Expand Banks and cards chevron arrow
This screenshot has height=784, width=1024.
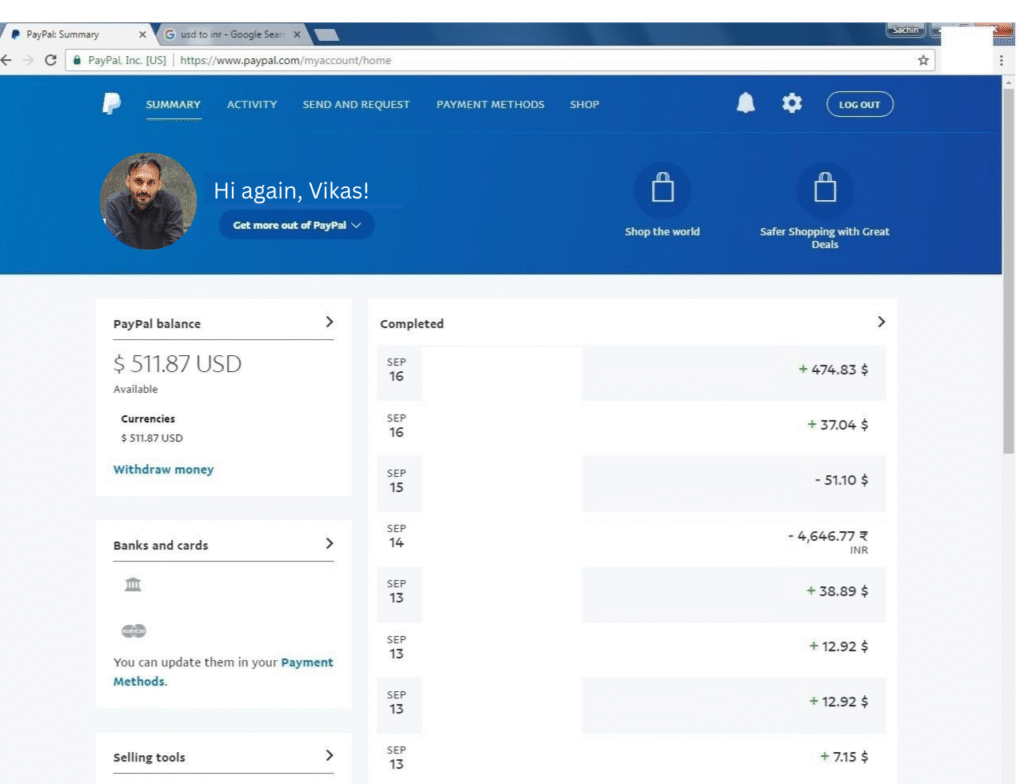330,544
